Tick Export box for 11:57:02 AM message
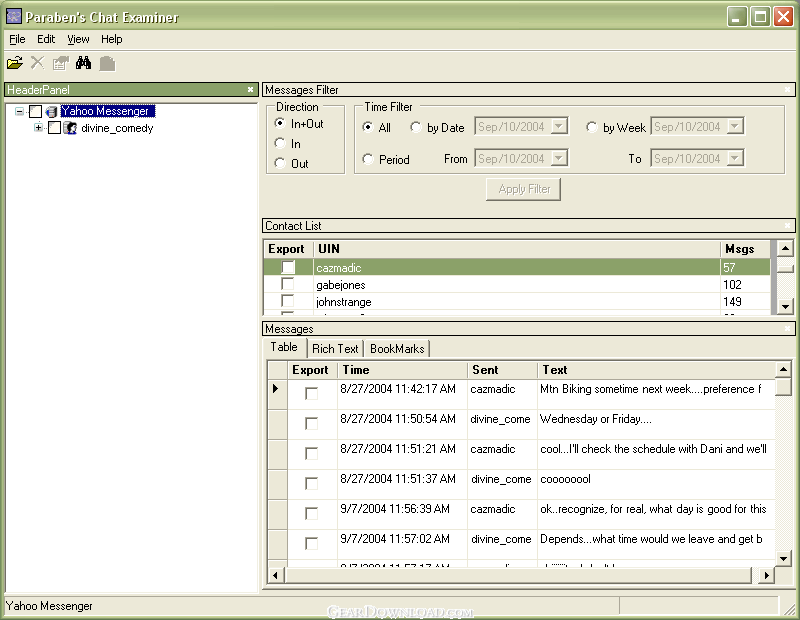Image resolution: width=800 pixels, height=620 pixels. (311, 543)
